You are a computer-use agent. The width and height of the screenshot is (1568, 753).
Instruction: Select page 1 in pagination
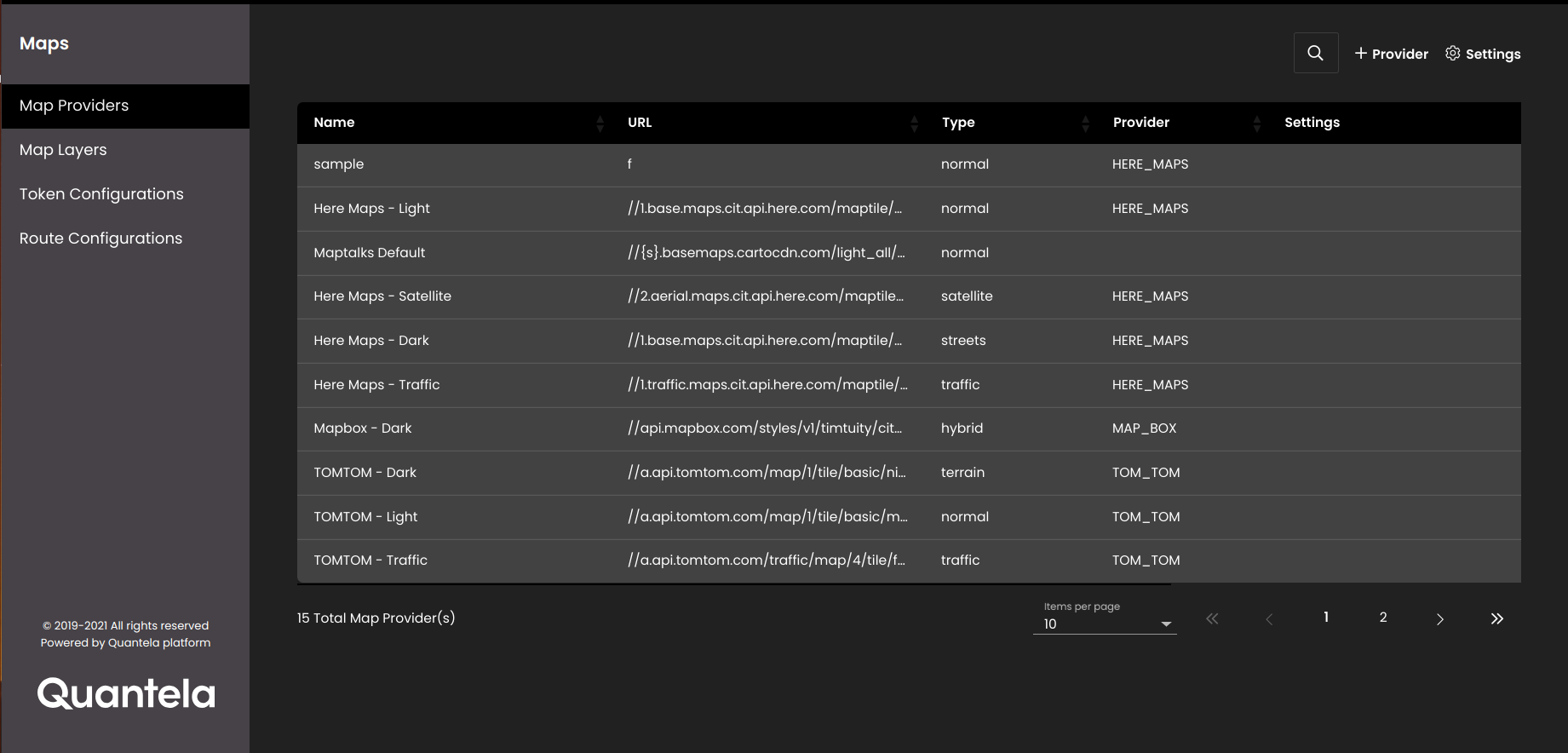tap(1326, 617)
